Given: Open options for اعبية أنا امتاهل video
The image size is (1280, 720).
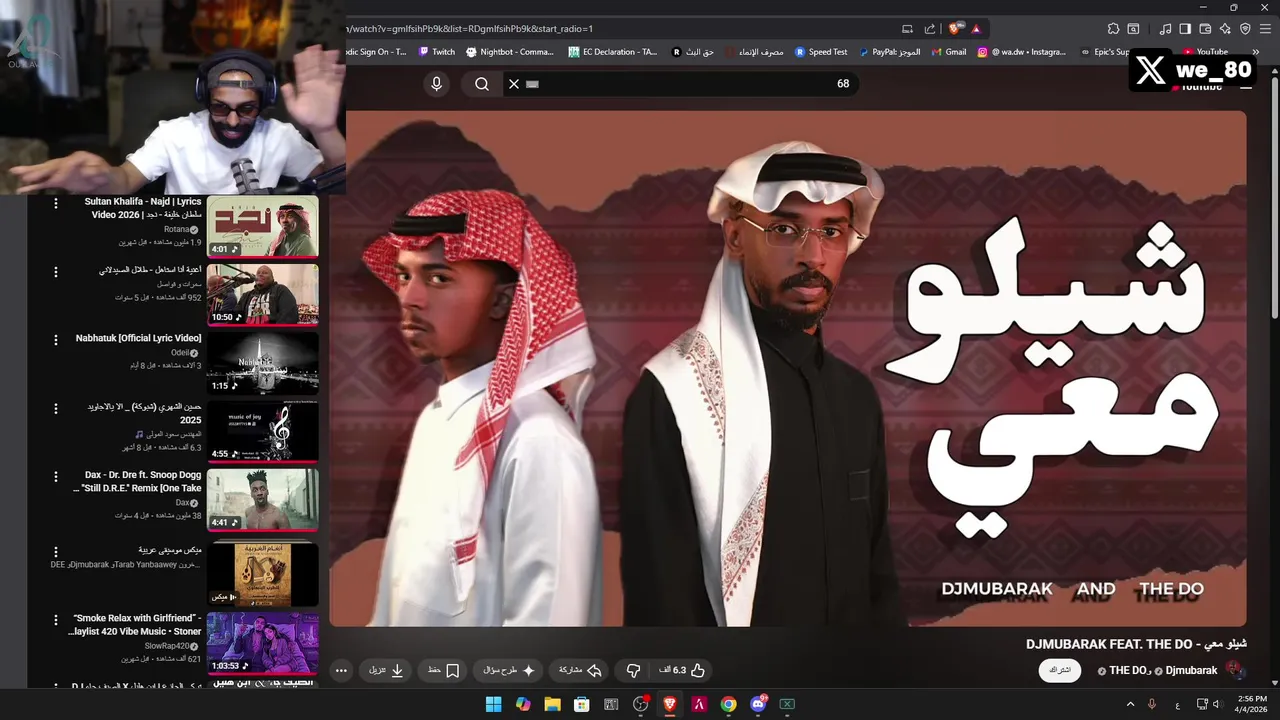Looking at the screenshot, I should [56, 272].
